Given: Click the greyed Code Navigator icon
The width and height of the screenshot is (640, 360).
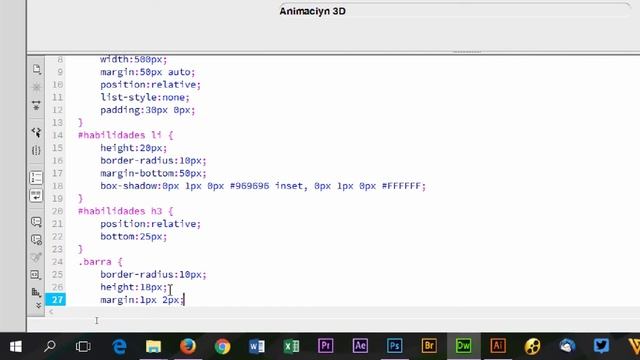Looking at the screenshot, I should (36, 87).
